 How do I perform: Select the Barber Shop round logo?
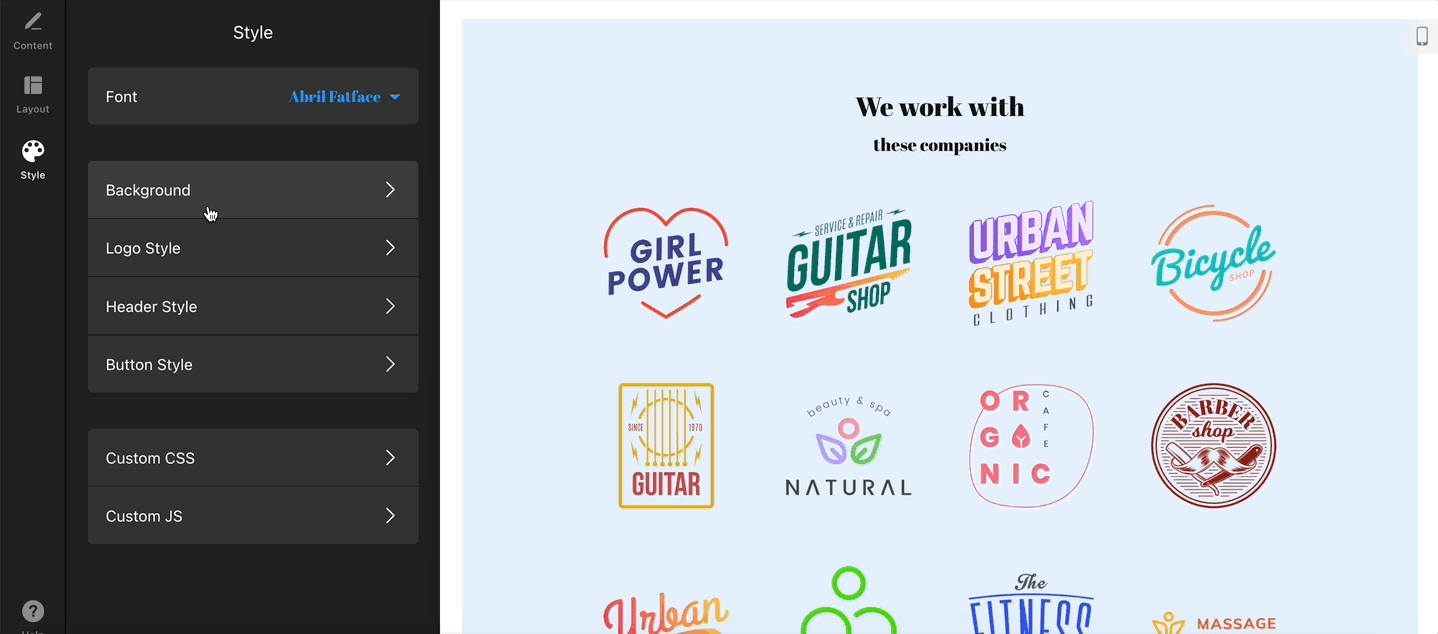click(x=1213, y=446)
